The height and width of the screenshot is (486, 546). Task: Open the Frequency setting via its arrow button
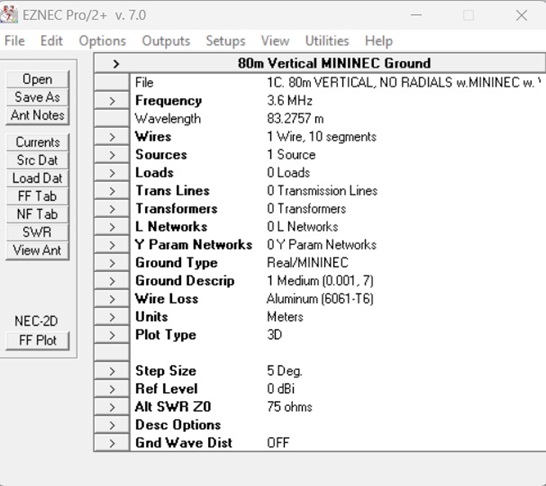point(112,101)
